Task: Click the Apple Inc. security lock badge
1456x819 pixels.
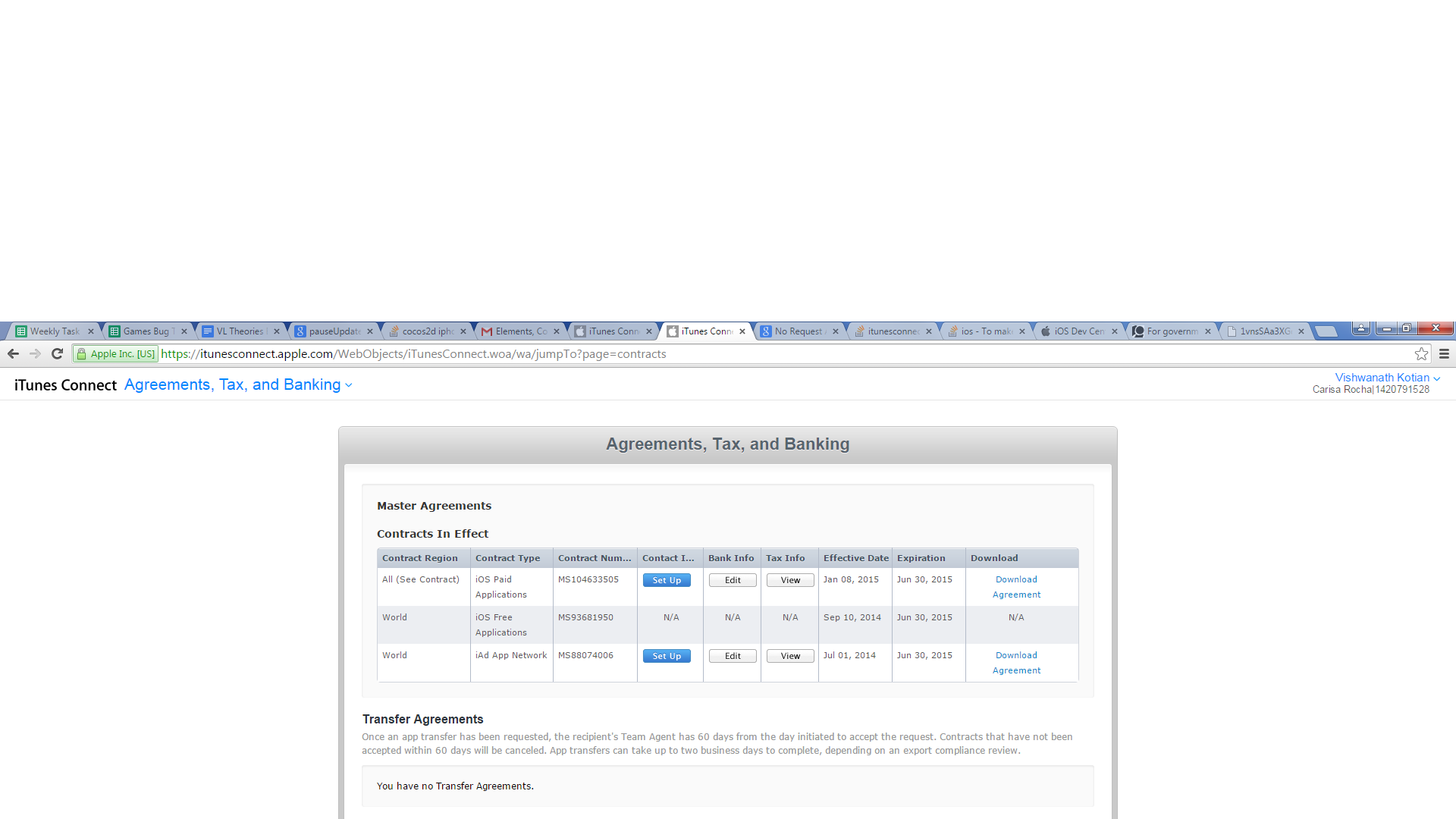Action: [x=115, y=354]
